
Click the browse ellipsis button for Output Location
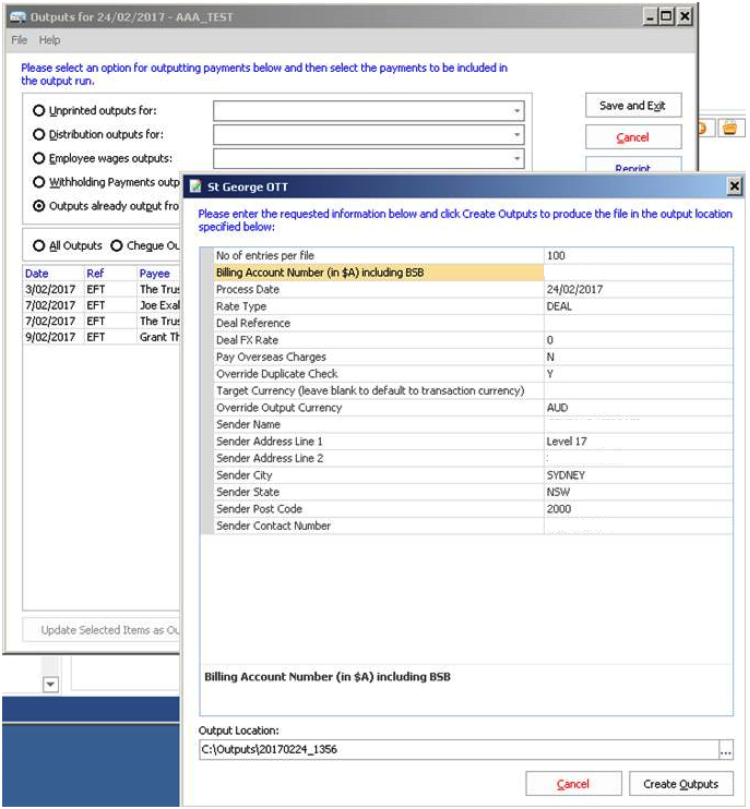coord(725,749)
